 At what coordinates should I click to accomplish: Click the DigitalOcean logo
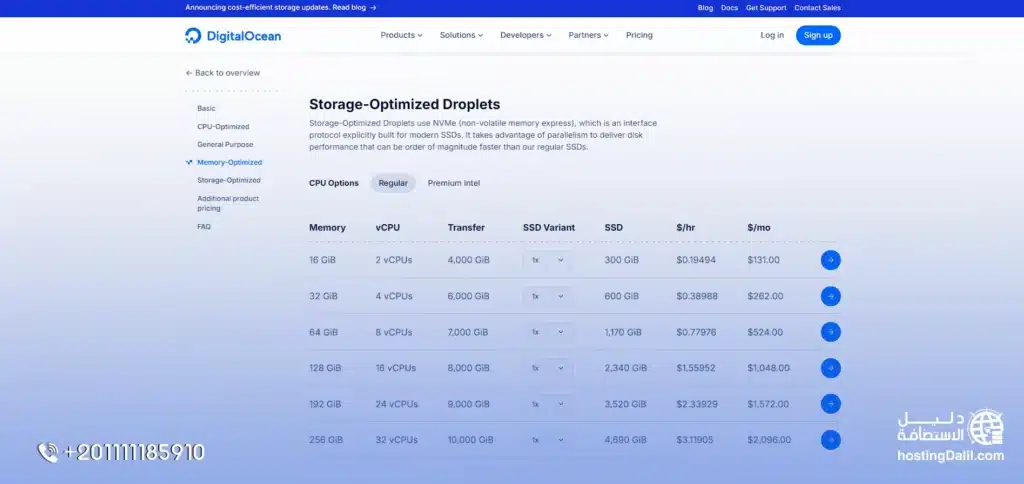click(x=232, y=36)
